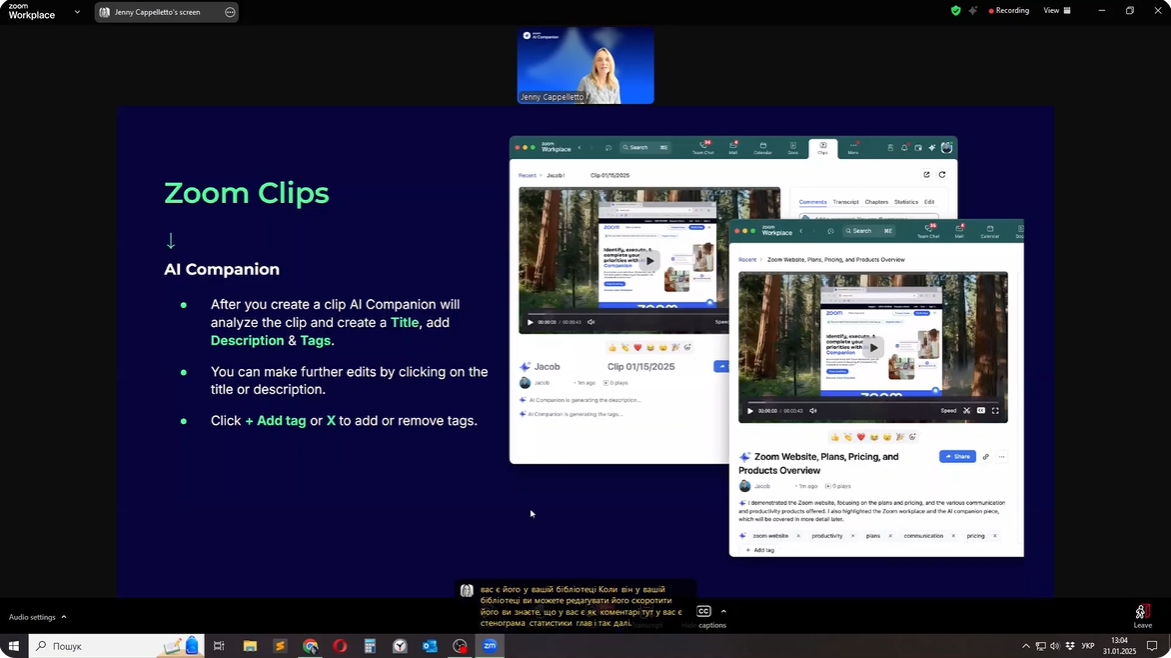Mute the Products Overview clip audio
This screenshot has height=658, width=1171.
click(x=813, y=411)
